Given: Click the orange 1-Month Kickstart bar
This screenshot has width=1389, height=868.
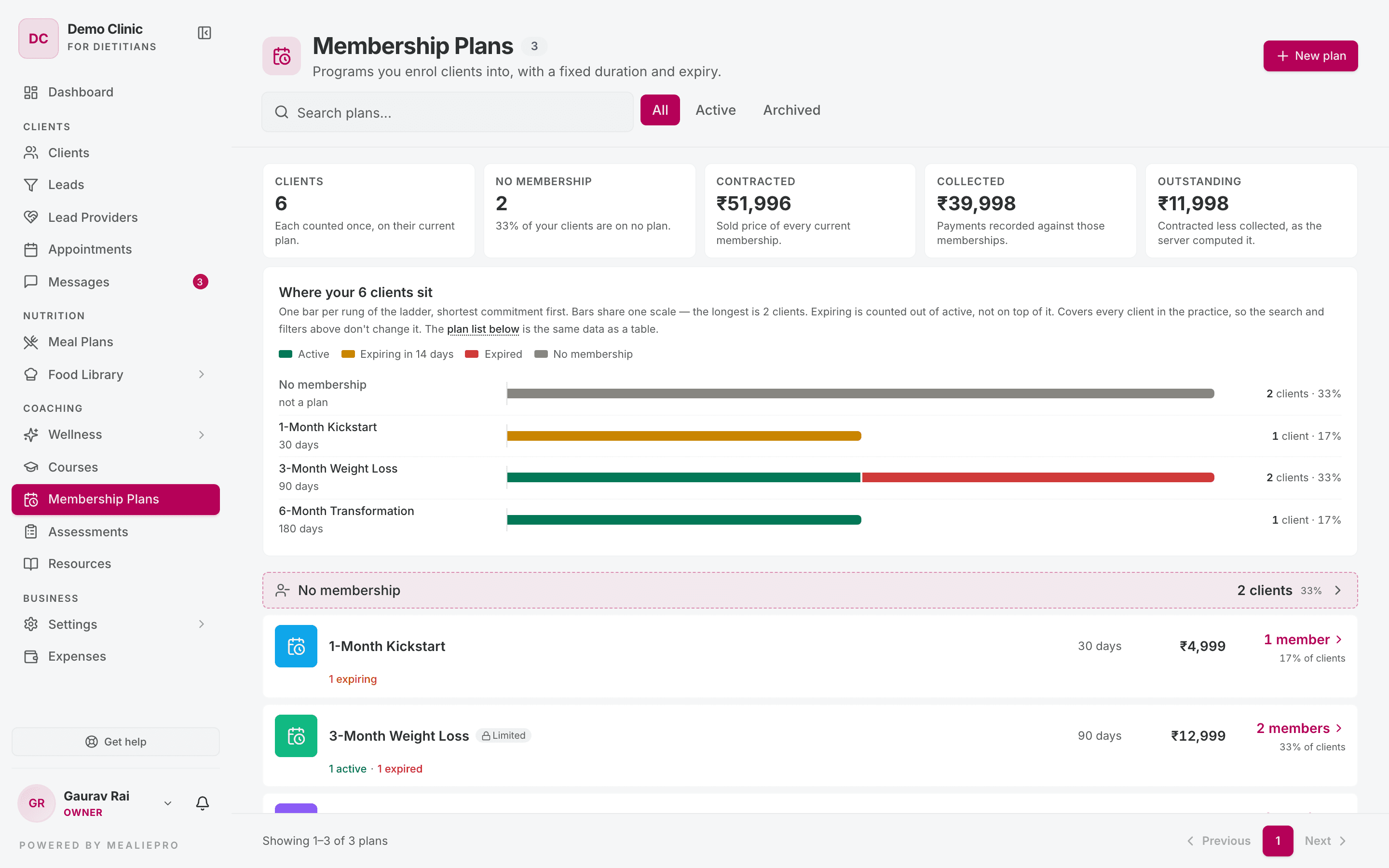Looking at the screenshot, I should [683, 436].
